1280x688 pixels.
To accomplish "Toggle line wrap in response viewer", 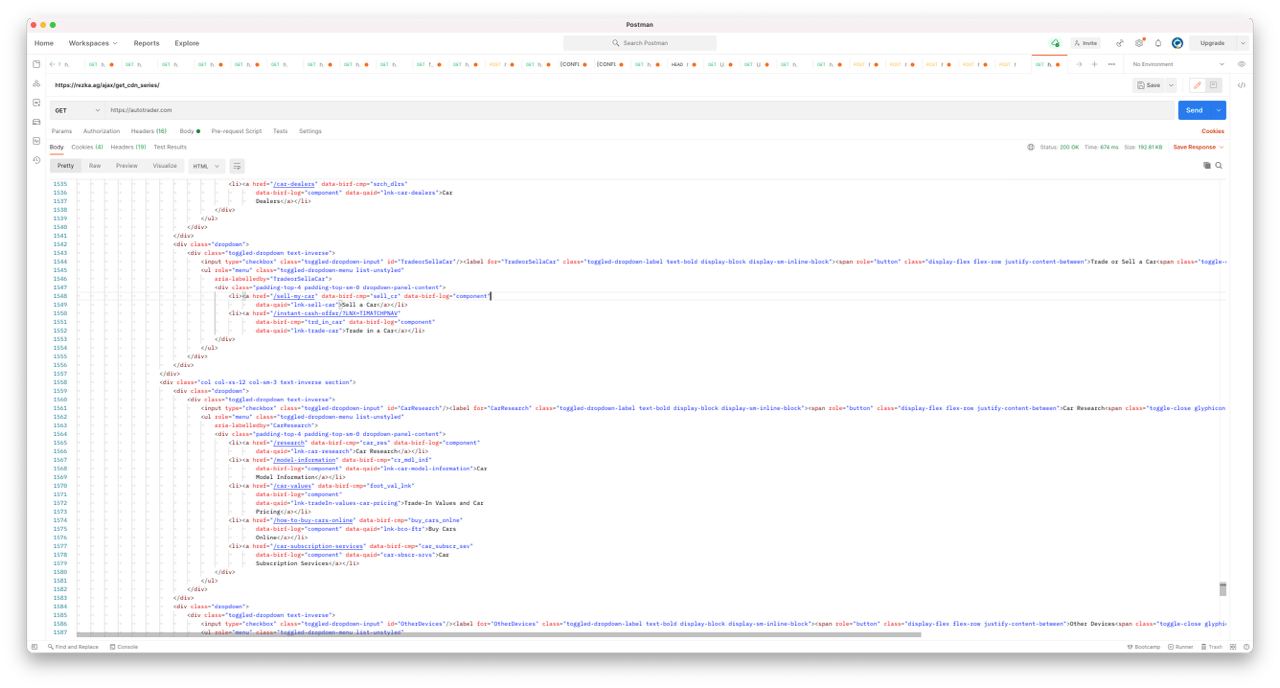I will (237, 166).
